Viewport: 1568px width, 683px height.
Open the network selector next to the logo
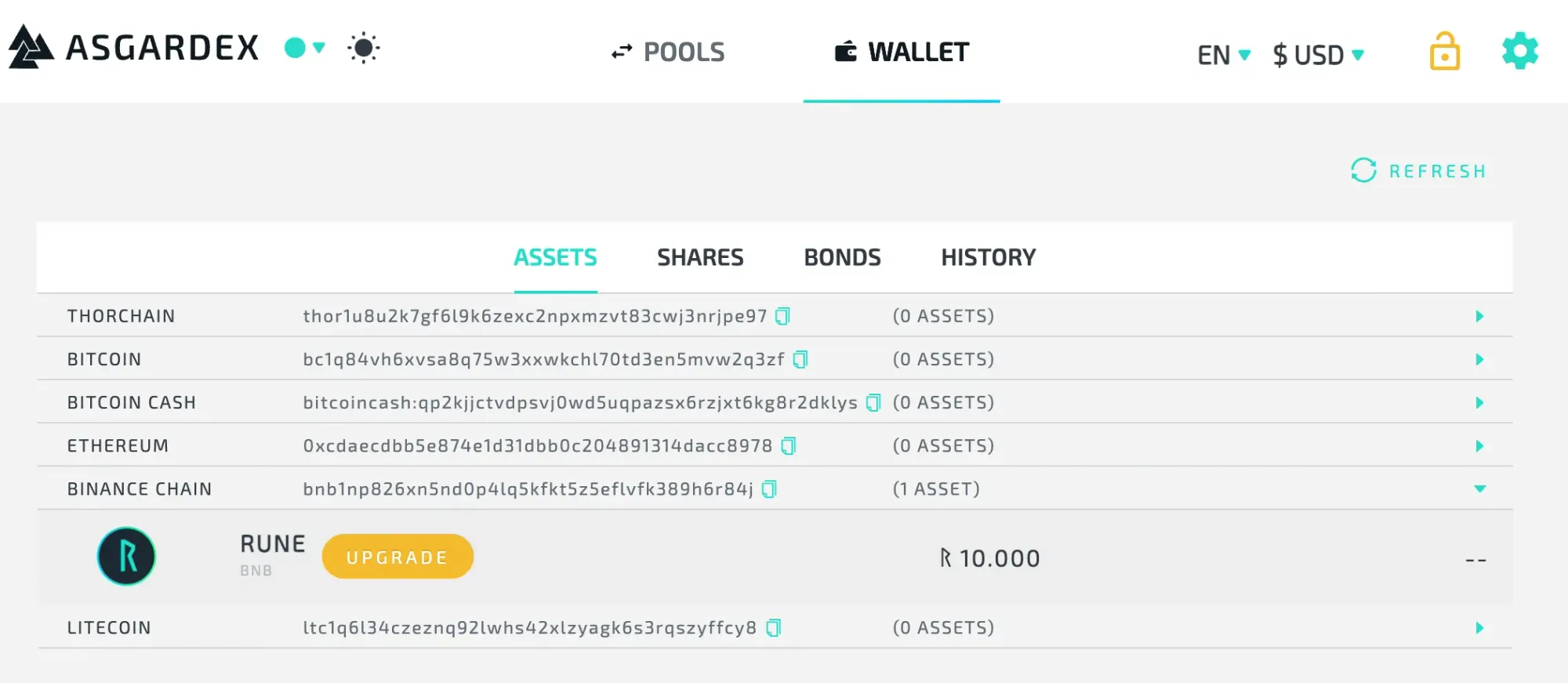tap(304, 48)
